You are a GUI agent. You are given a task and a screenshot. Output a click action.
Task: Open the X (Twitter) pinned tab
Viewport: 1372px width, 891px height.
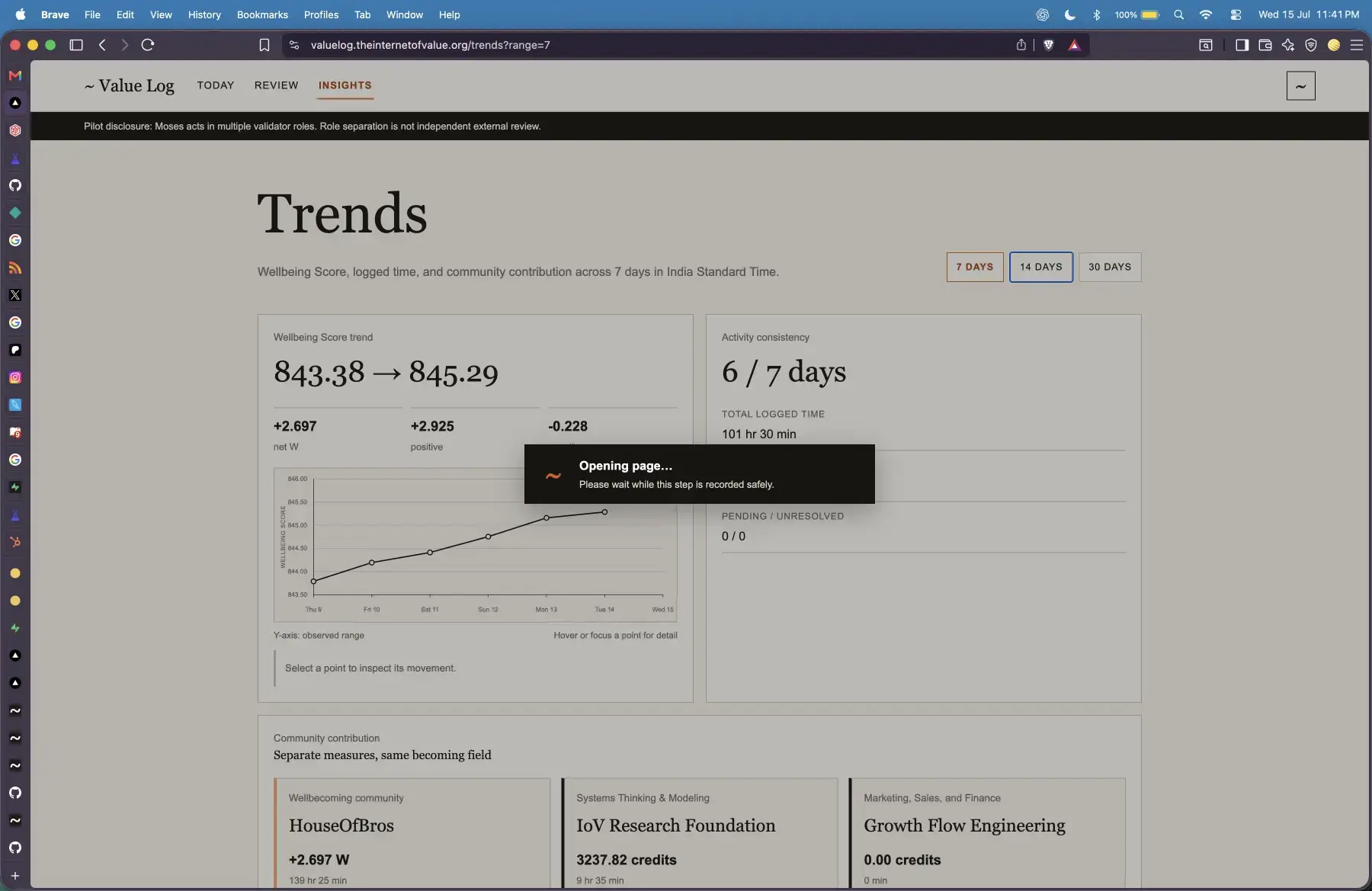[x=15, y=295]
